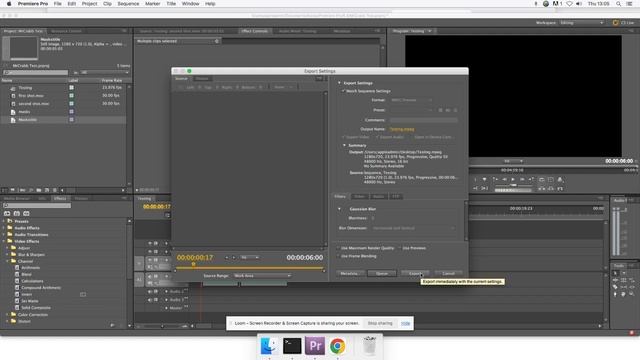Click Stop sharing in the Loom bar
Screen dimensions: 640x360
click(380, 323)
